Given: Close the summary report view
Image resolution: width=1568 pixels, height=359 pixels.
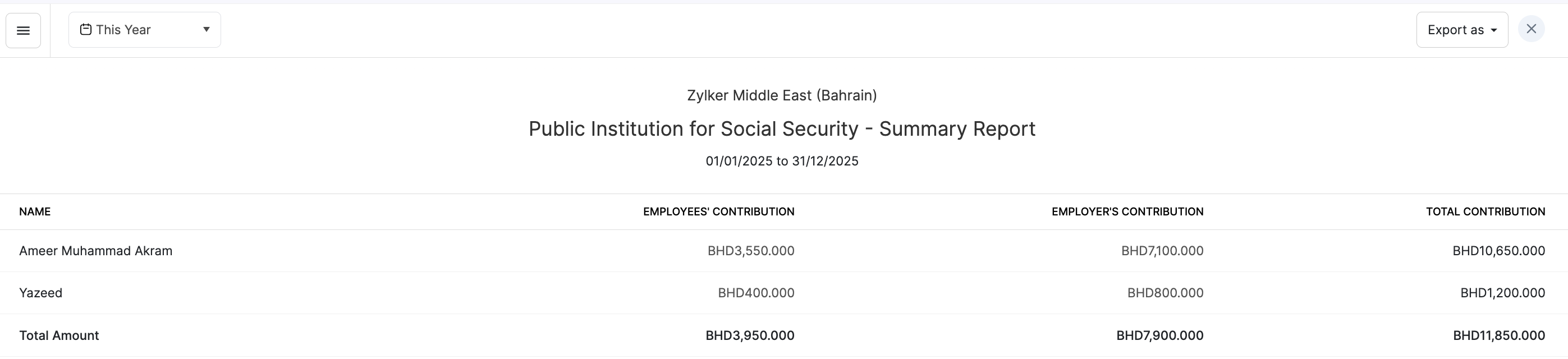Looking at the screenshot, I should [x=1531, y=29].
